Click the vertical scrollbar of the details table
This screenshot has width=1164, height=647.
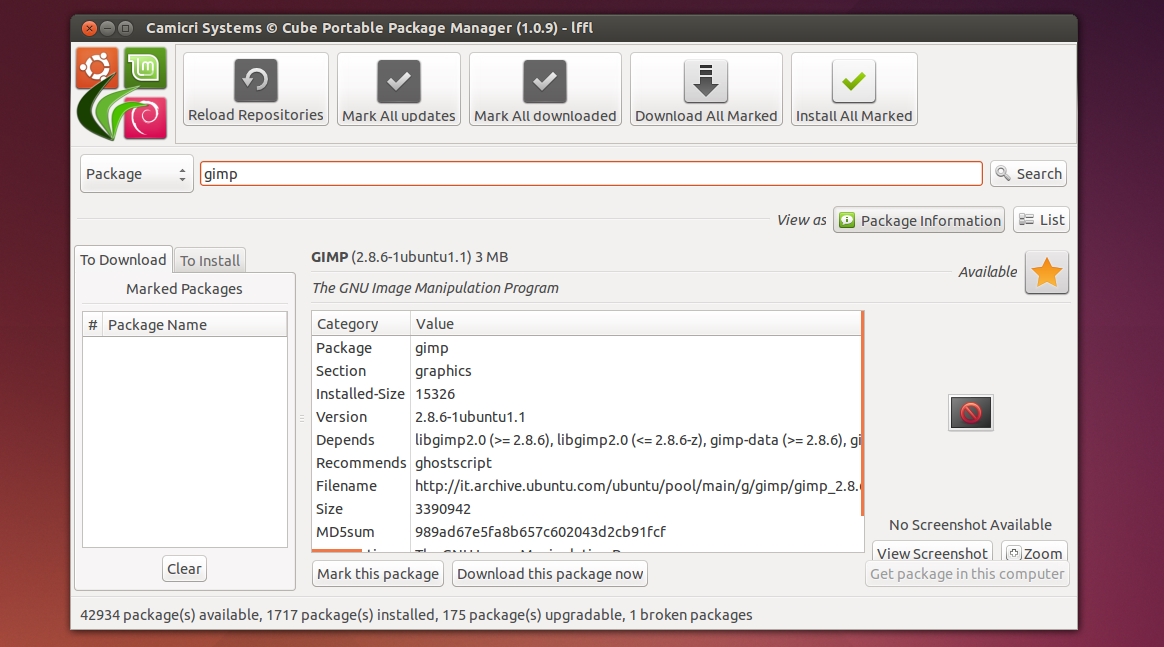[863, 414]
